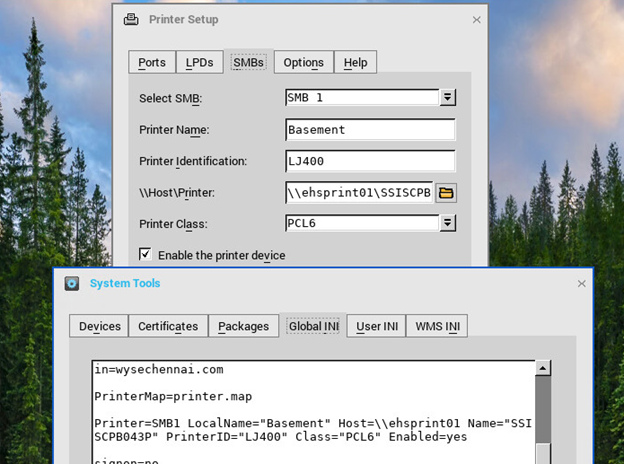Open the Select SMB dropdown arrow
Image resolution: width=624 pixels, height=464 pixels.
[x=448, y=97]
